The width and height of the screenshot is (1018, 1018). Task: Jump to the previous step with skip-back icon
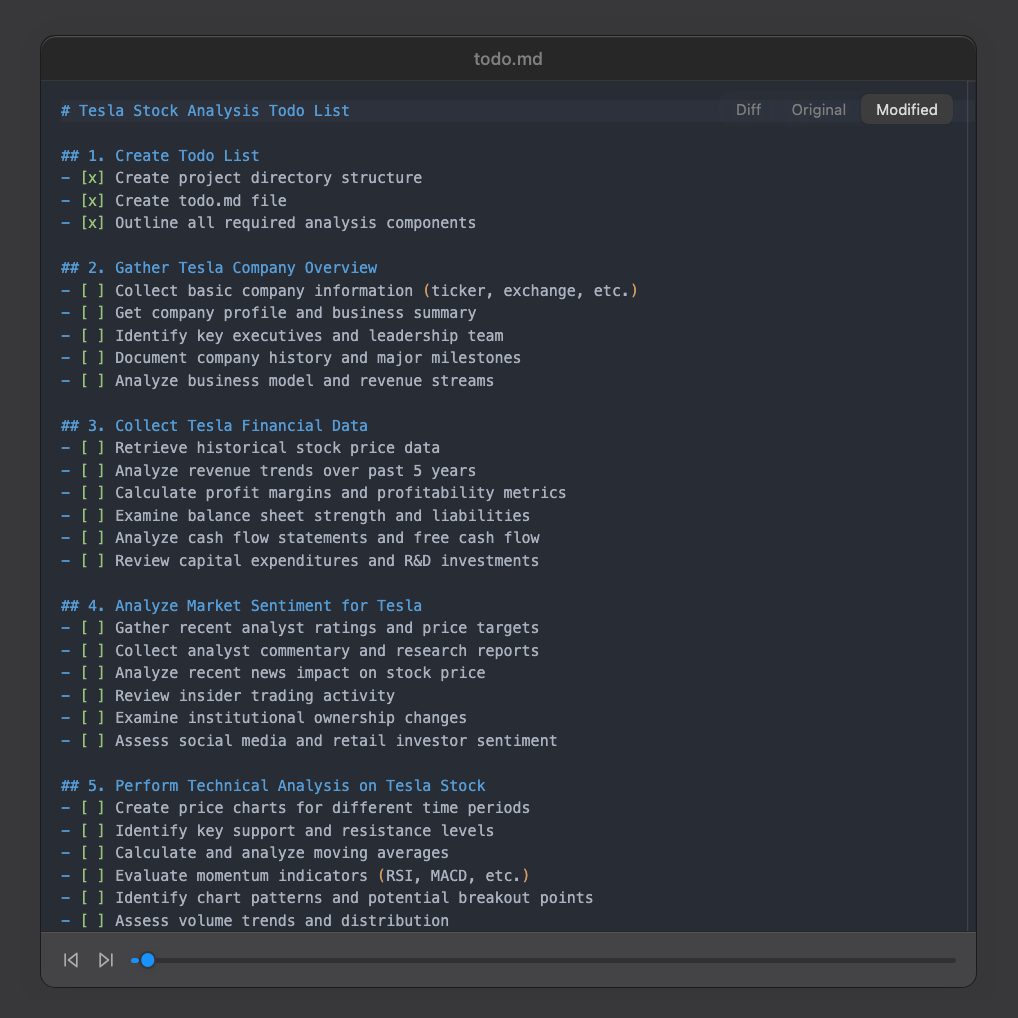point(71,960)
